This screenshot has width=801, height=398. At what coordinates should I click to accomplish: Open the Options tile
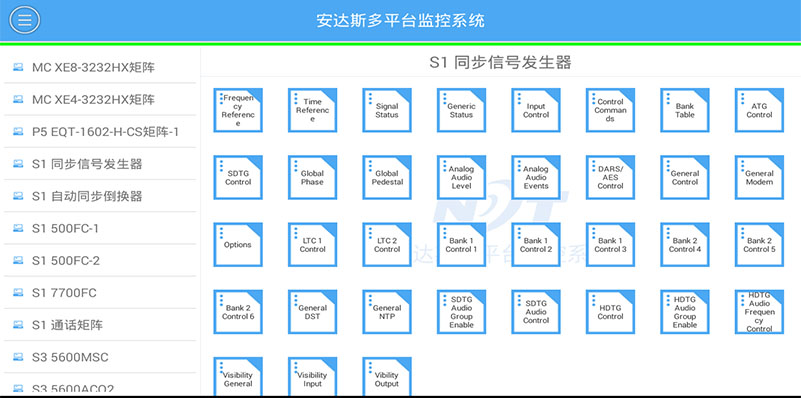coord(238,245)
